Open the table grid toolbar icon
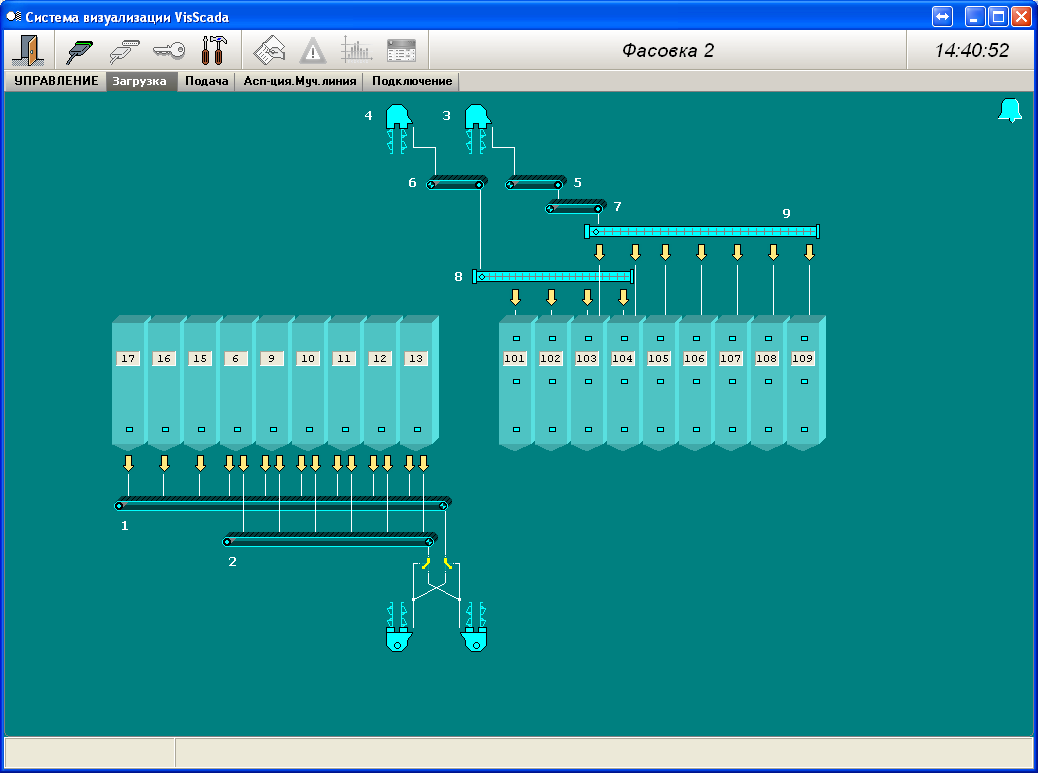The height and width of the screenshot is (773, 1038). click(x=401, y=50)
